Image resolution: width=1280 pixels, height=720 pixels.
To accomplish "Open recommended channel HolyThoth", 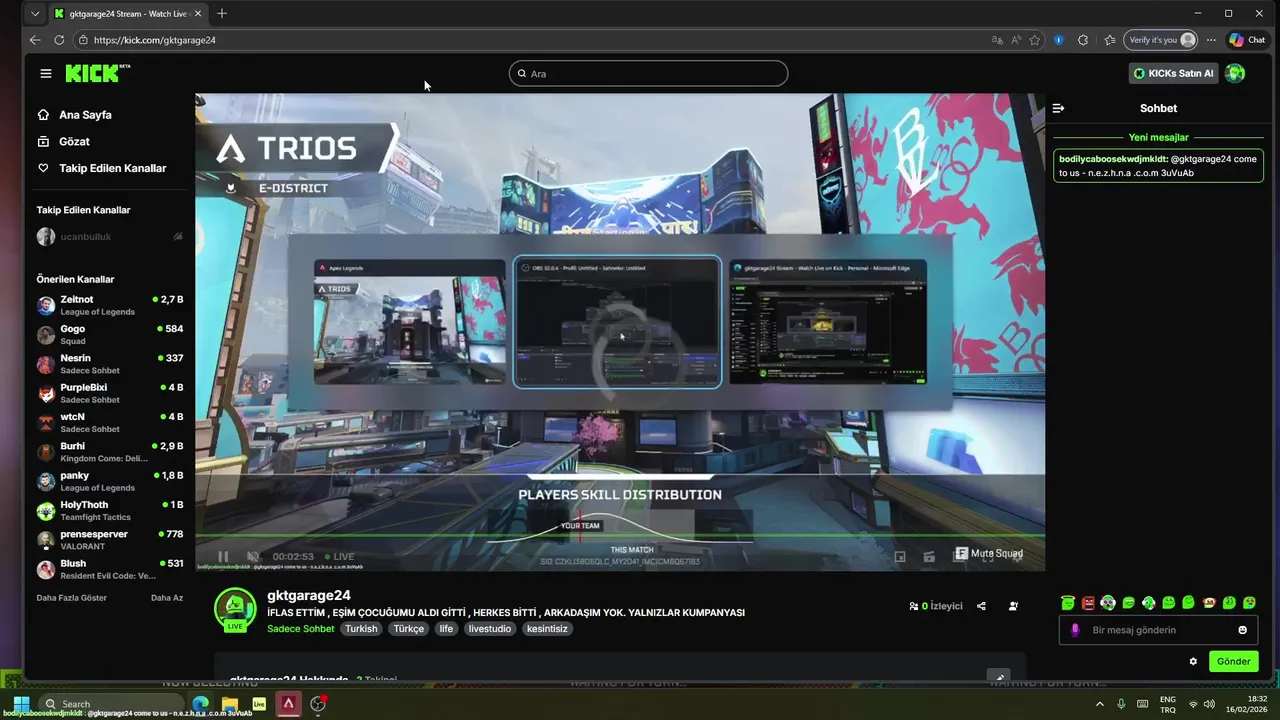I will (110, 510).
